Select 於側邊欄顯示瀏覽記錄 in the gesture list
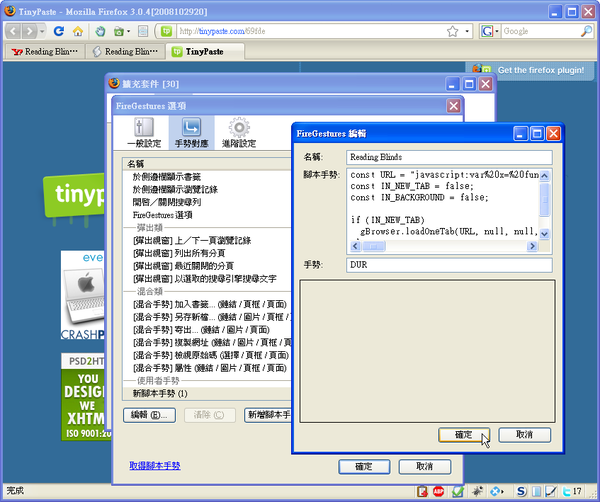 point(207,189)
